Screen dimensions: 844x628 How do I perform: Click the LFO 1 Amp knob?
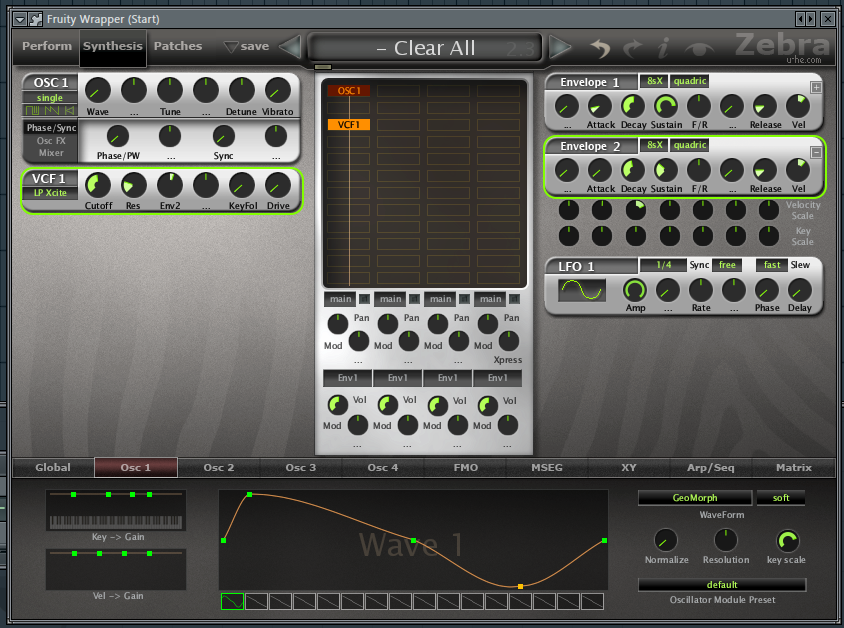(x=635, y=290)
